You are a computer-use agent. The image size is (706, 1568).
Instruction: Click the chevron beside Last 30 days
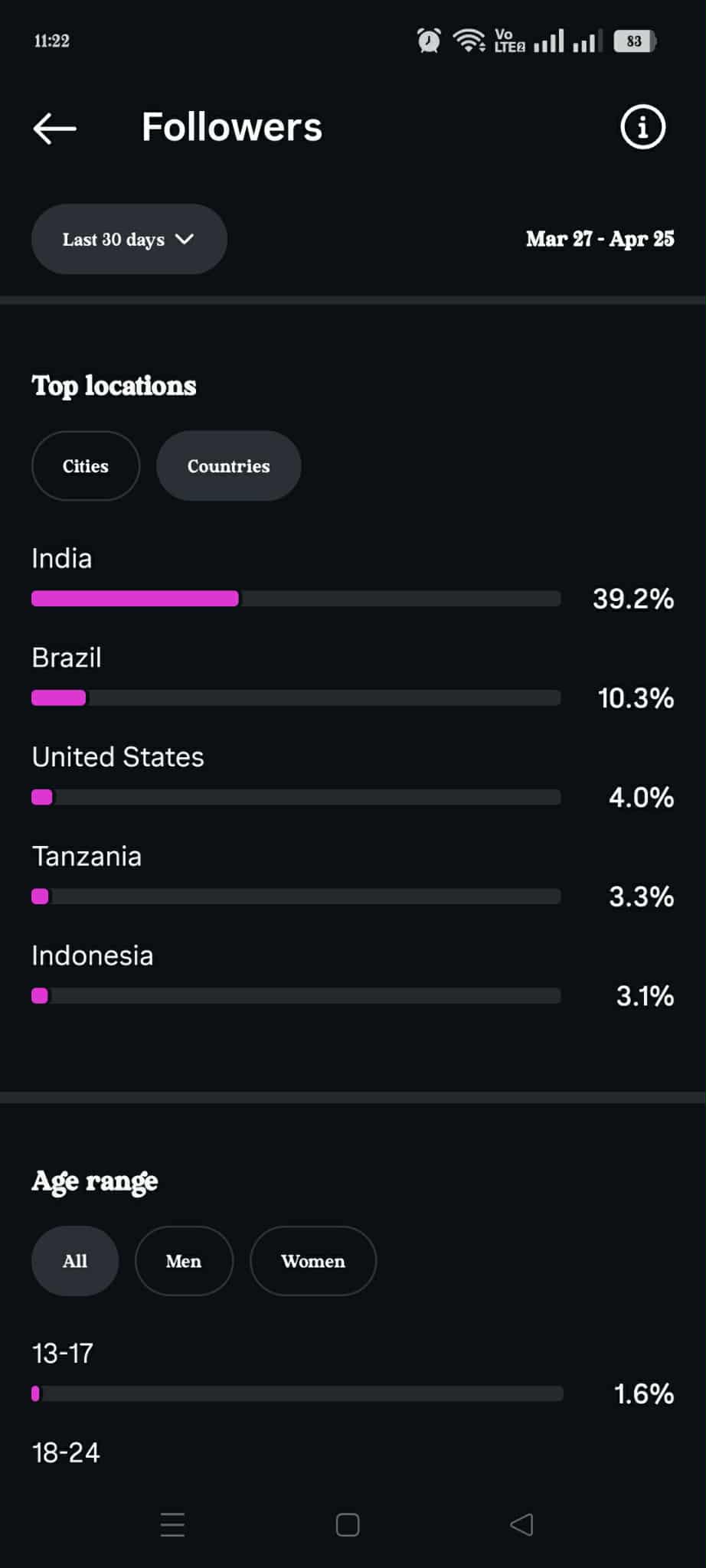pyautogui.click(x=185, y=239)
